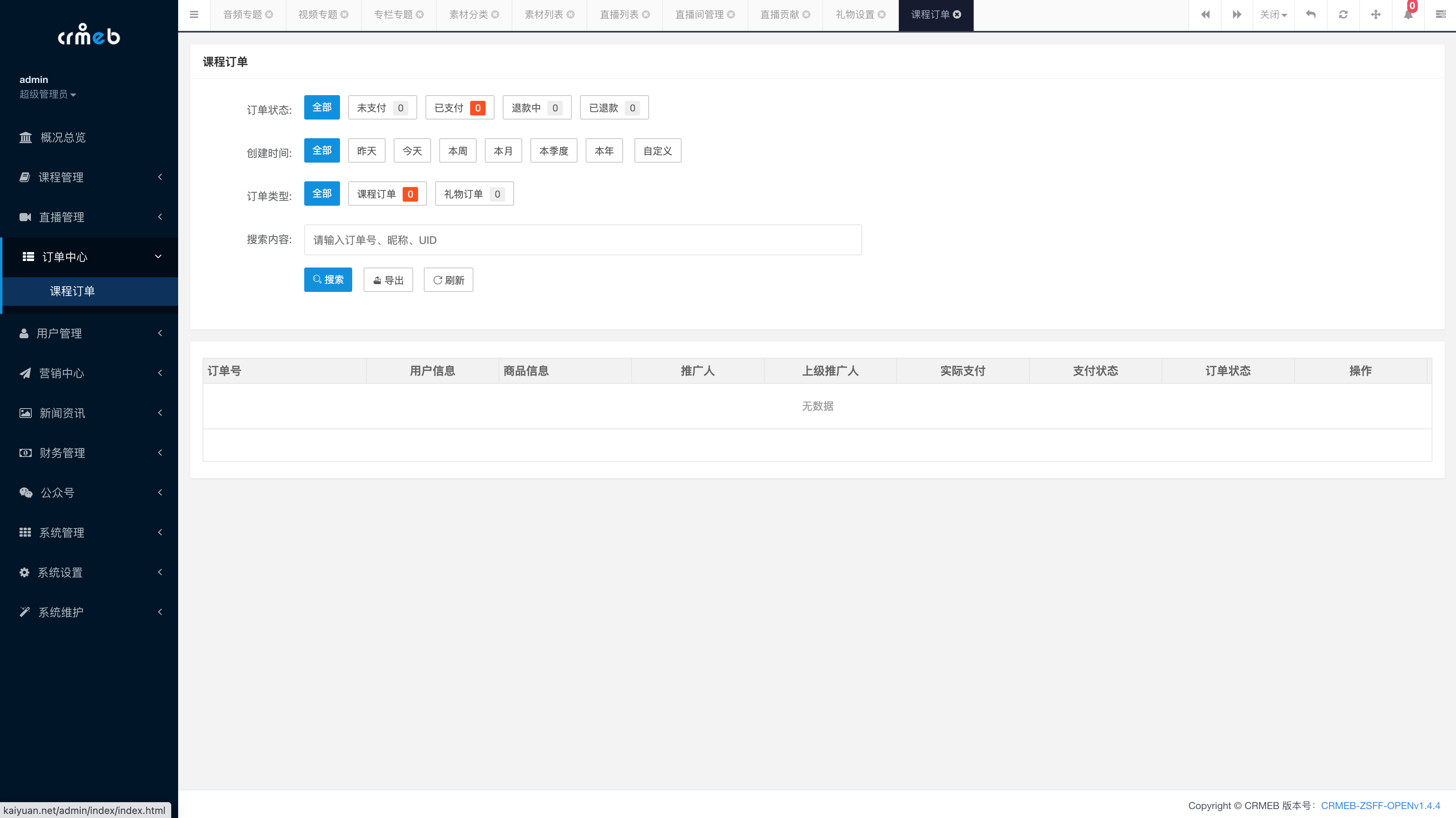Click the blue 搜索 button
The height and width of the screenshot is (818, 1456).
pyautogui.click(x=328, y=280)
